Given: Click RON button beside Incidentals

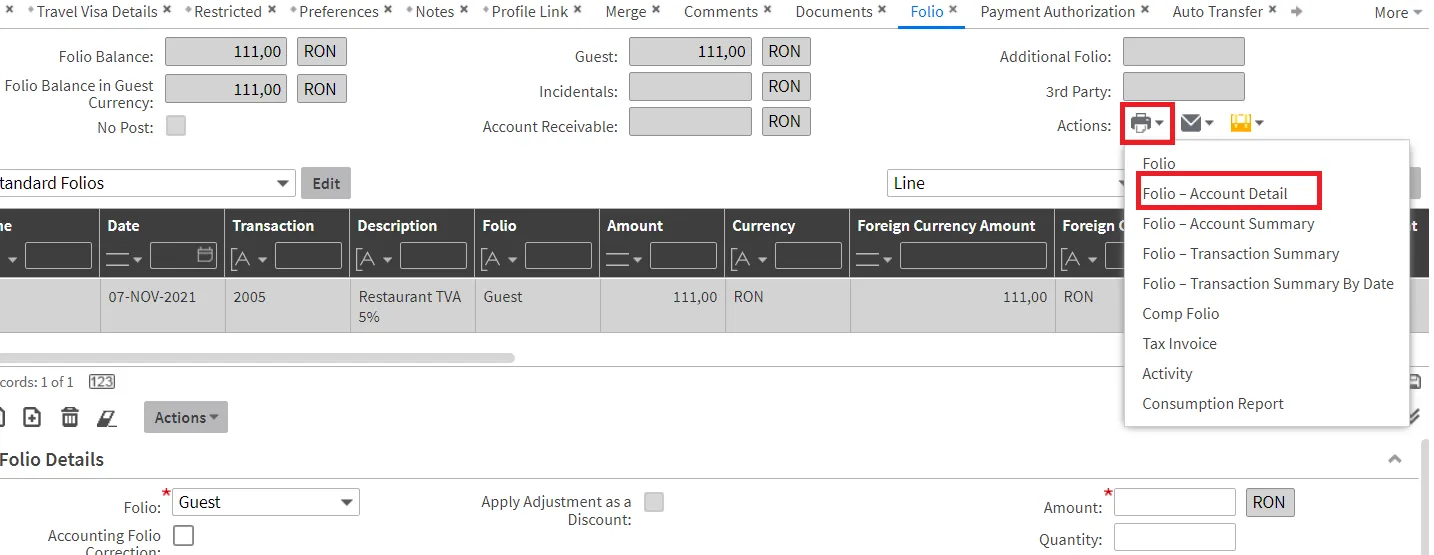Looking at the screenshot, I should (x=785, y=86).
